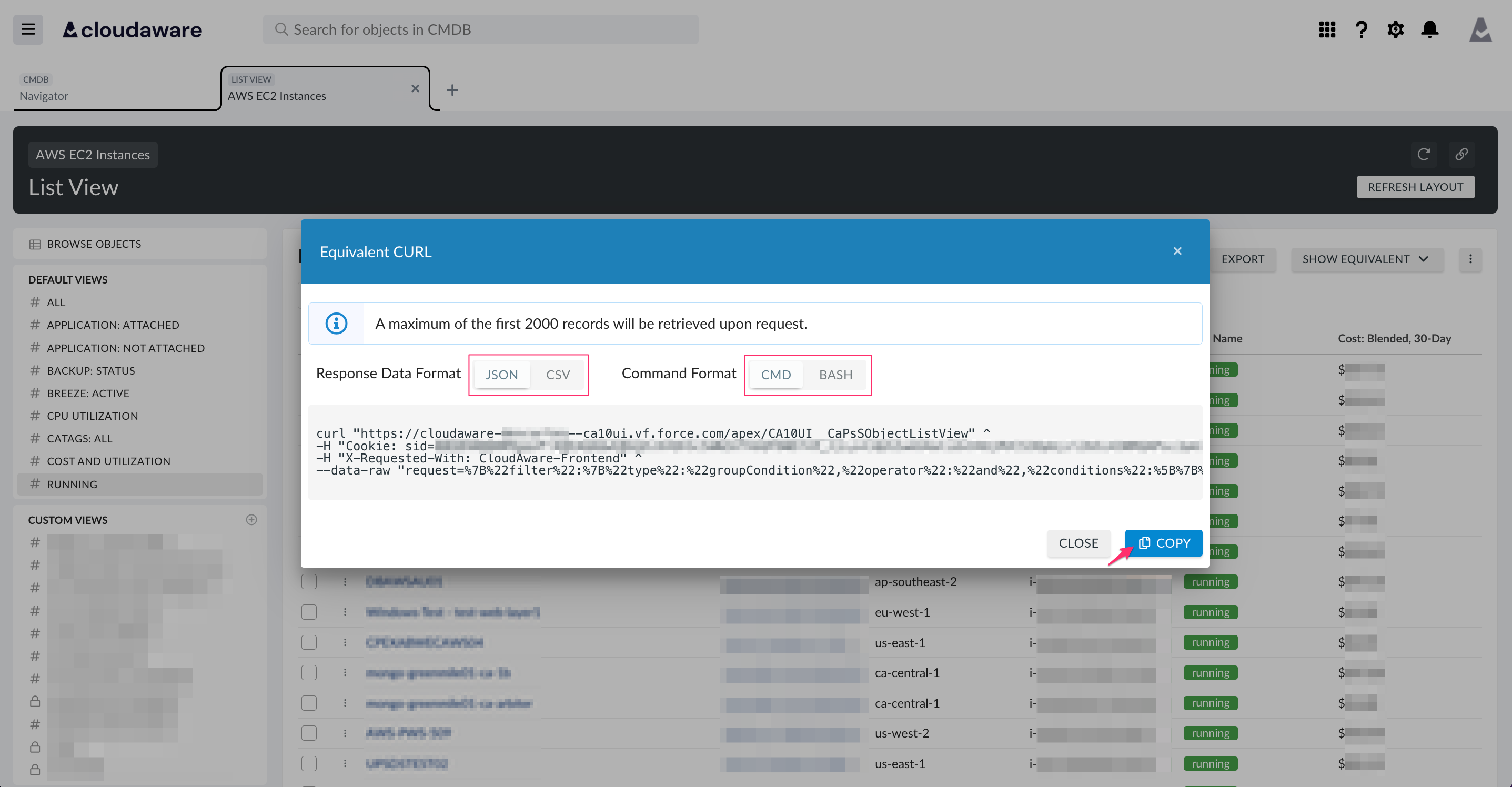Screen dimensions: 1512x787
Task: Add a custom view with the plus icon
Action: tap(251, 519)
